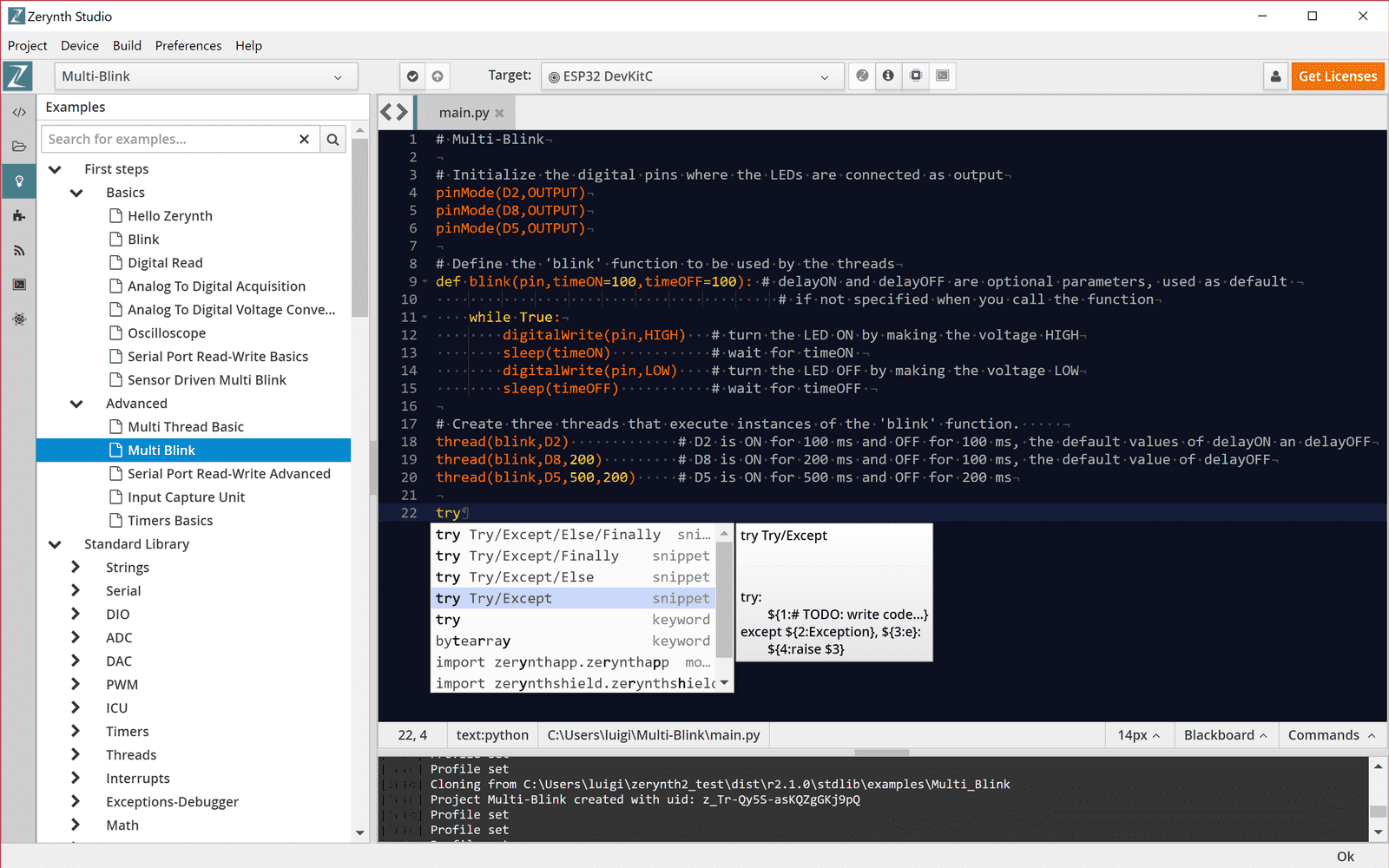1389x868 pixels.
Task: Open the Build menu
Action: coord(127,46)
